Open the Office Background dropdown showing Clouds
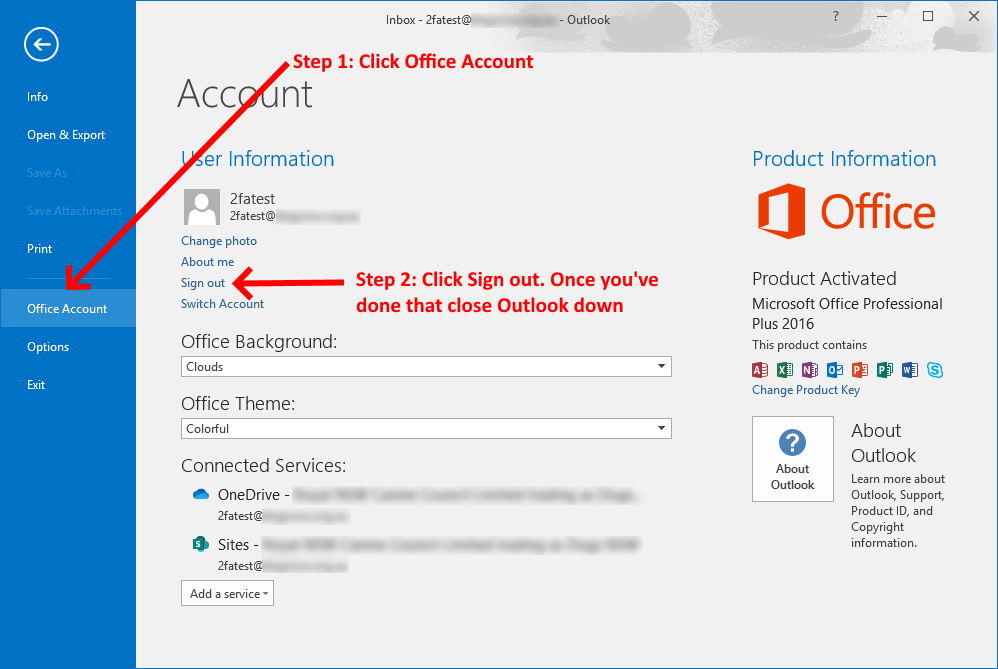 [x=426, y=367]
